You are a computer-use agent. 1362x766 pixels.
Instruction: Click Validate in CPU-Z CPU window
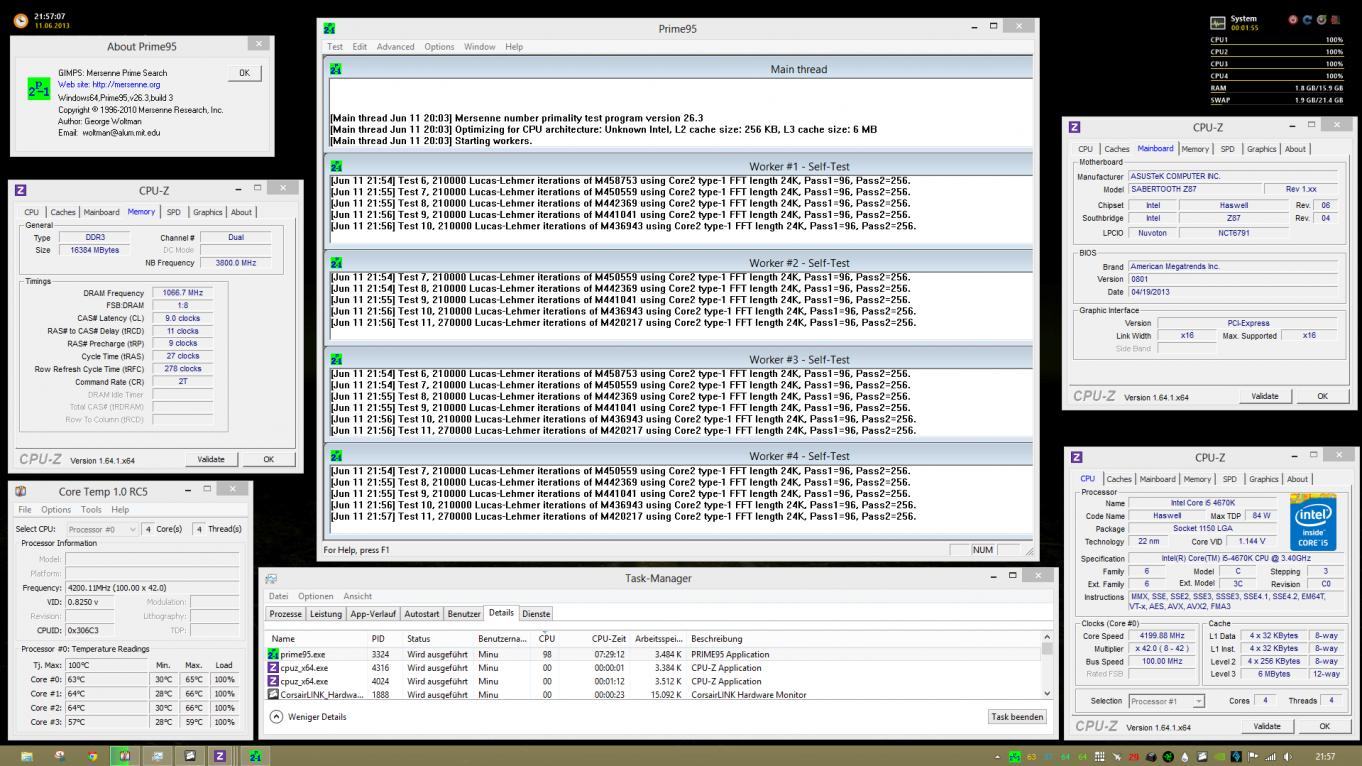(1267, 726)
